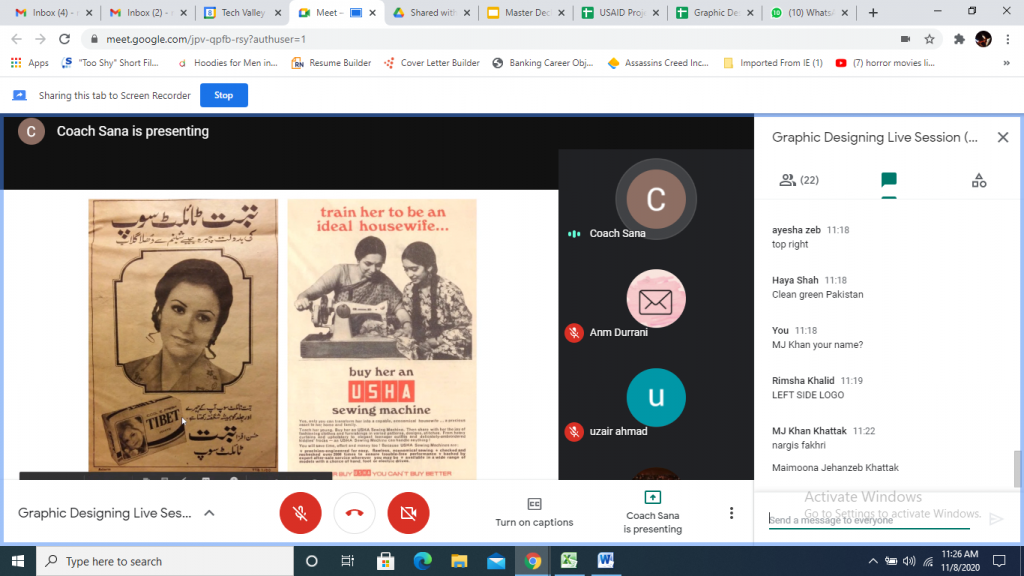
Task: Open the Chrome extensions puzzle icon
Action: tap(959, 39)
